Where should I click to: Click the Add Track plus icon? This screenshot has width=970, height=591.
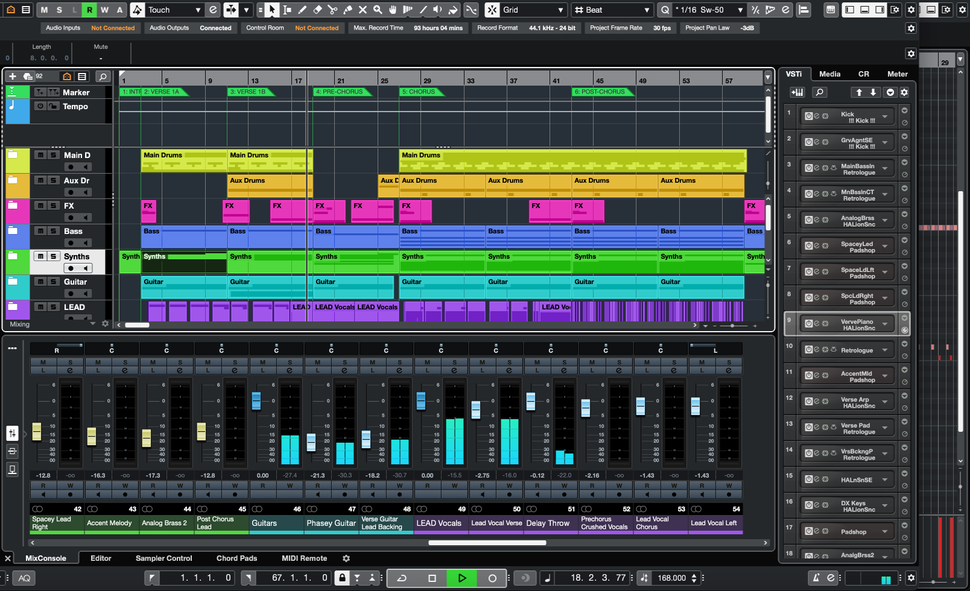pyautogui.click(x=13, y=76)
